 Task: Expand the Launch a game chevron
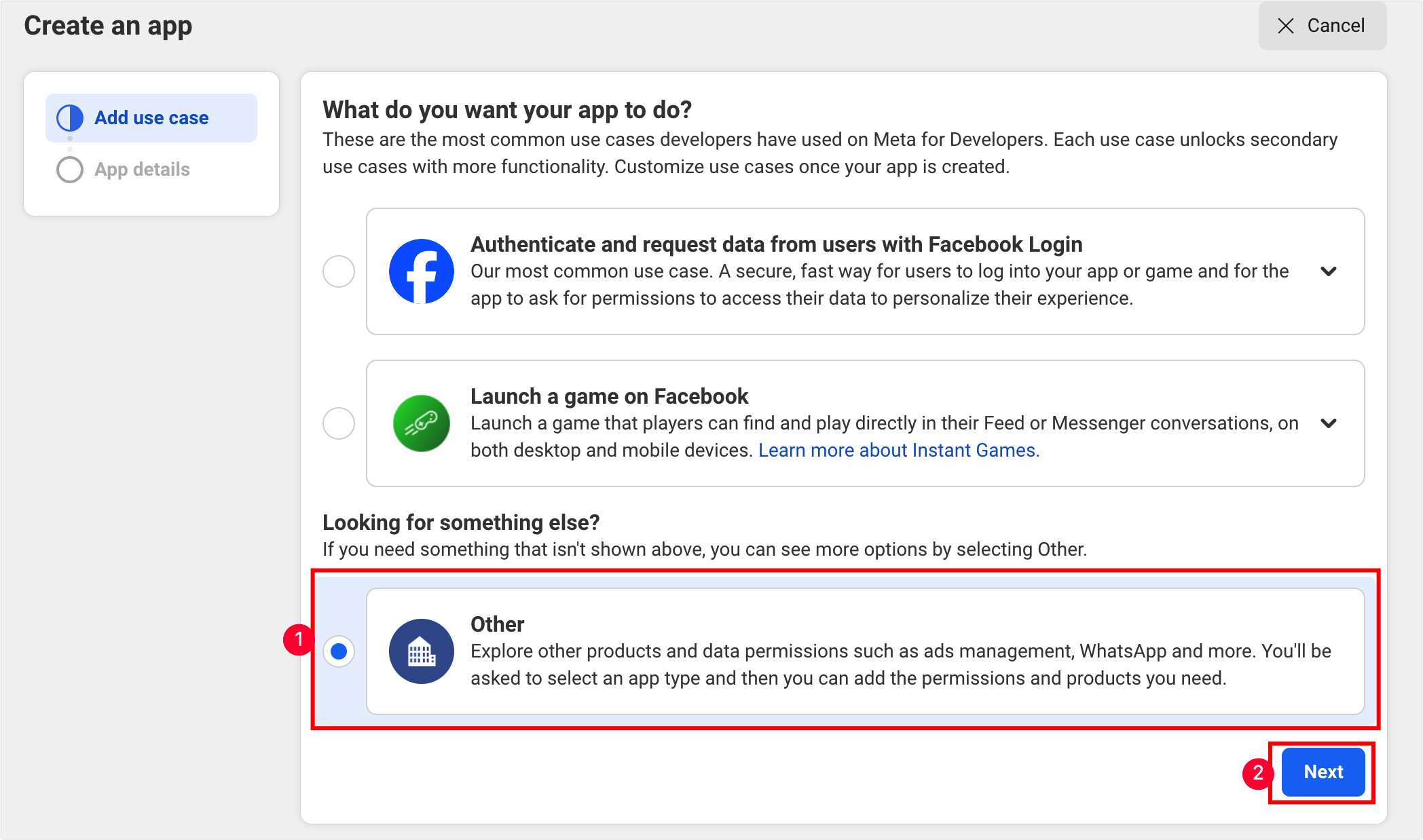[1329, 423]
